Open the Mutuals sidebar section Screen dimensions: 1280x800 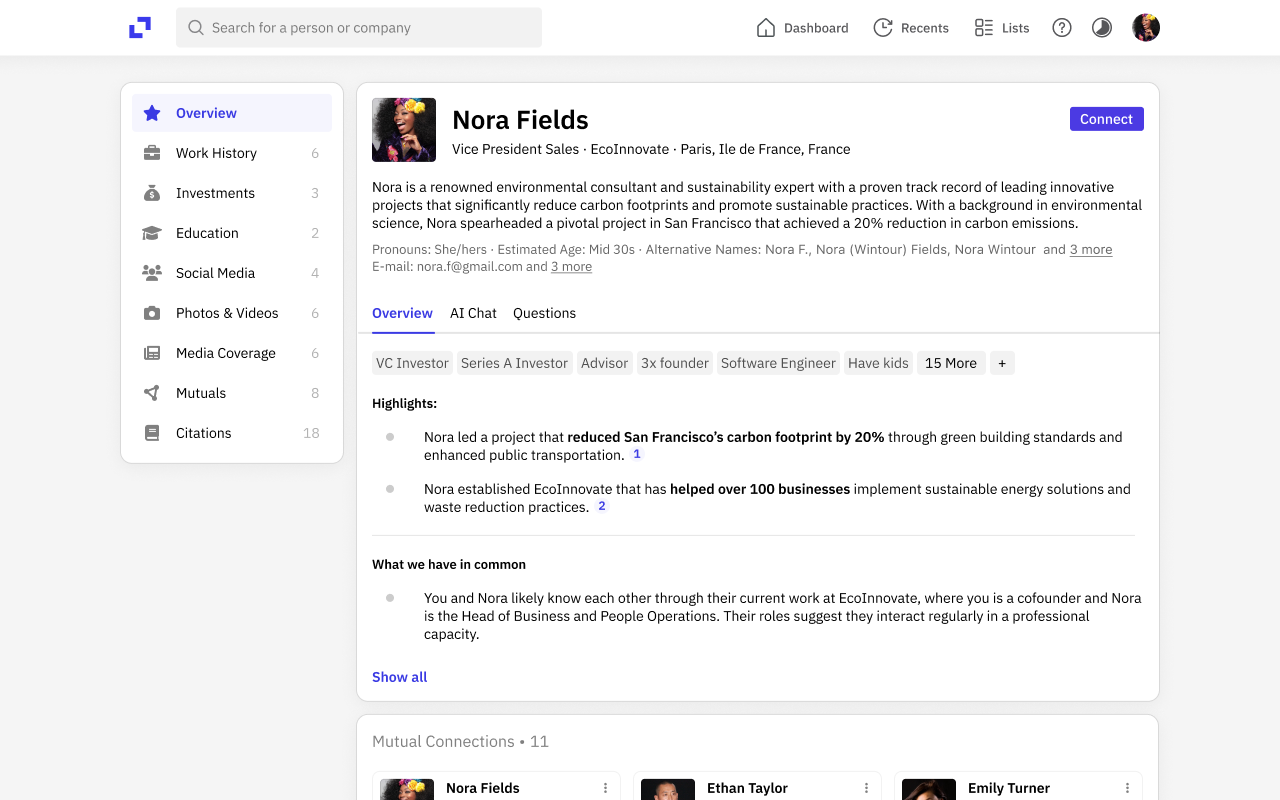click(201, 393)
